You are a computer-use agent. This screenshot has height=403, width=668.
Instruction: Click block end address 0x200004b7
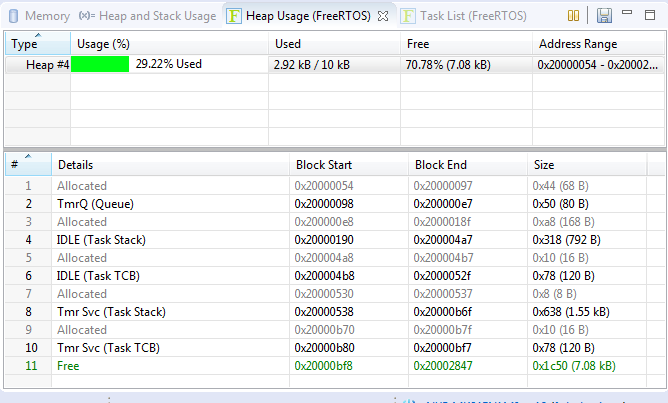pyautogui.click(x=443, y=258)
